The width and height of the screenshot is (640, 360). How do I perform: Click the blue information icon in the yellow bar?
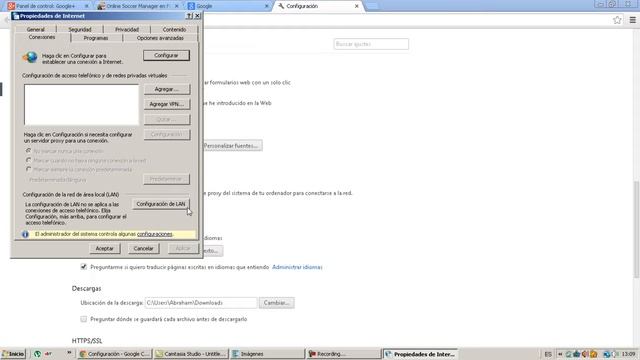tap(25, 234)
